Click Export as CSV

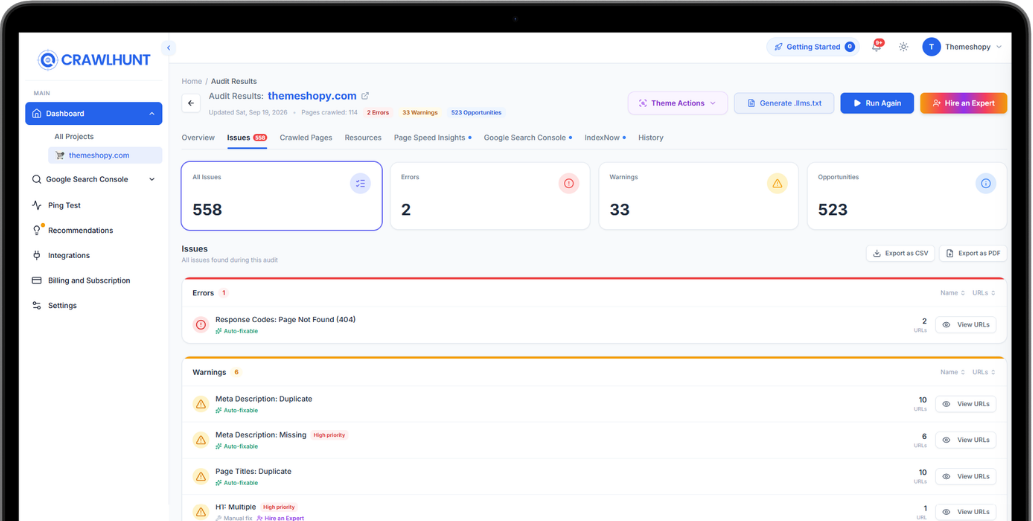[x=900, y=253]
